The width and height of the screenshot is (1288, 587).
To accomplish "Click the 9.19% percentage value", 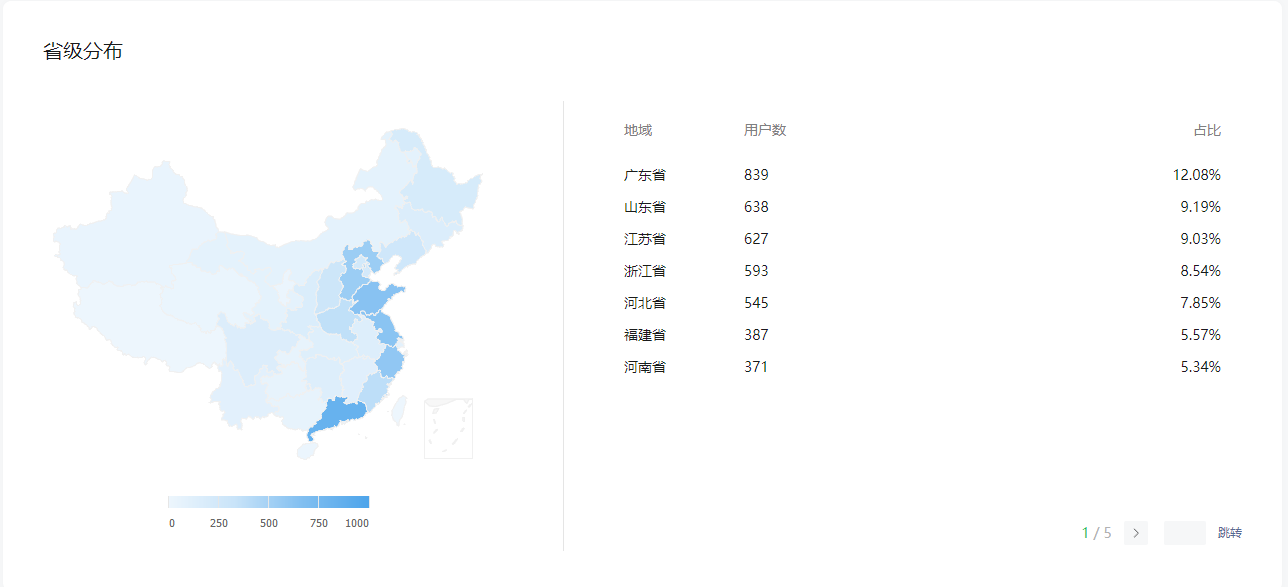I will coord(1201,207).
